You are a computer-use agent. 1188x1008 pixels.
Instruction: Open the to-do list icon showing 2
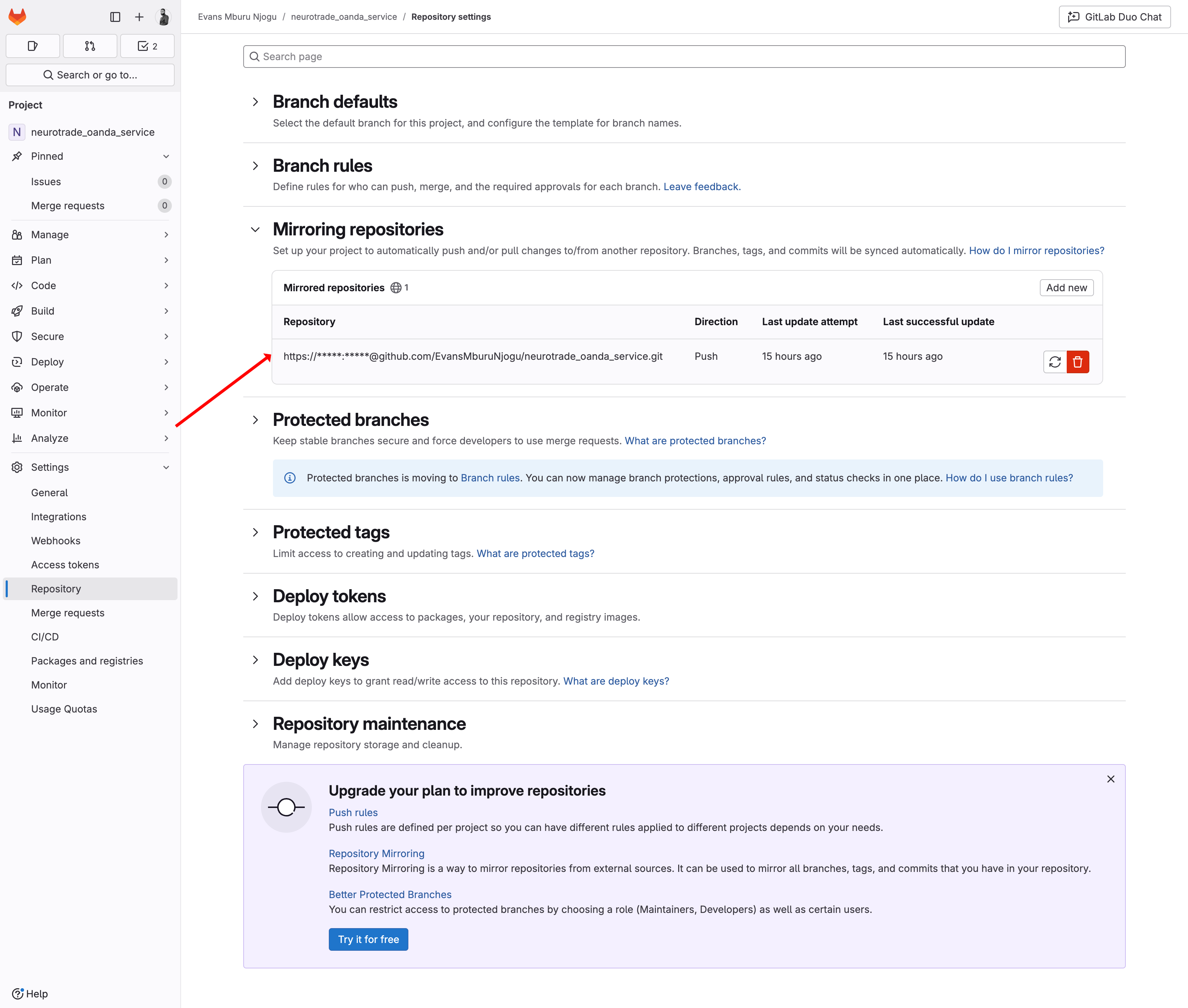(147, 46)
